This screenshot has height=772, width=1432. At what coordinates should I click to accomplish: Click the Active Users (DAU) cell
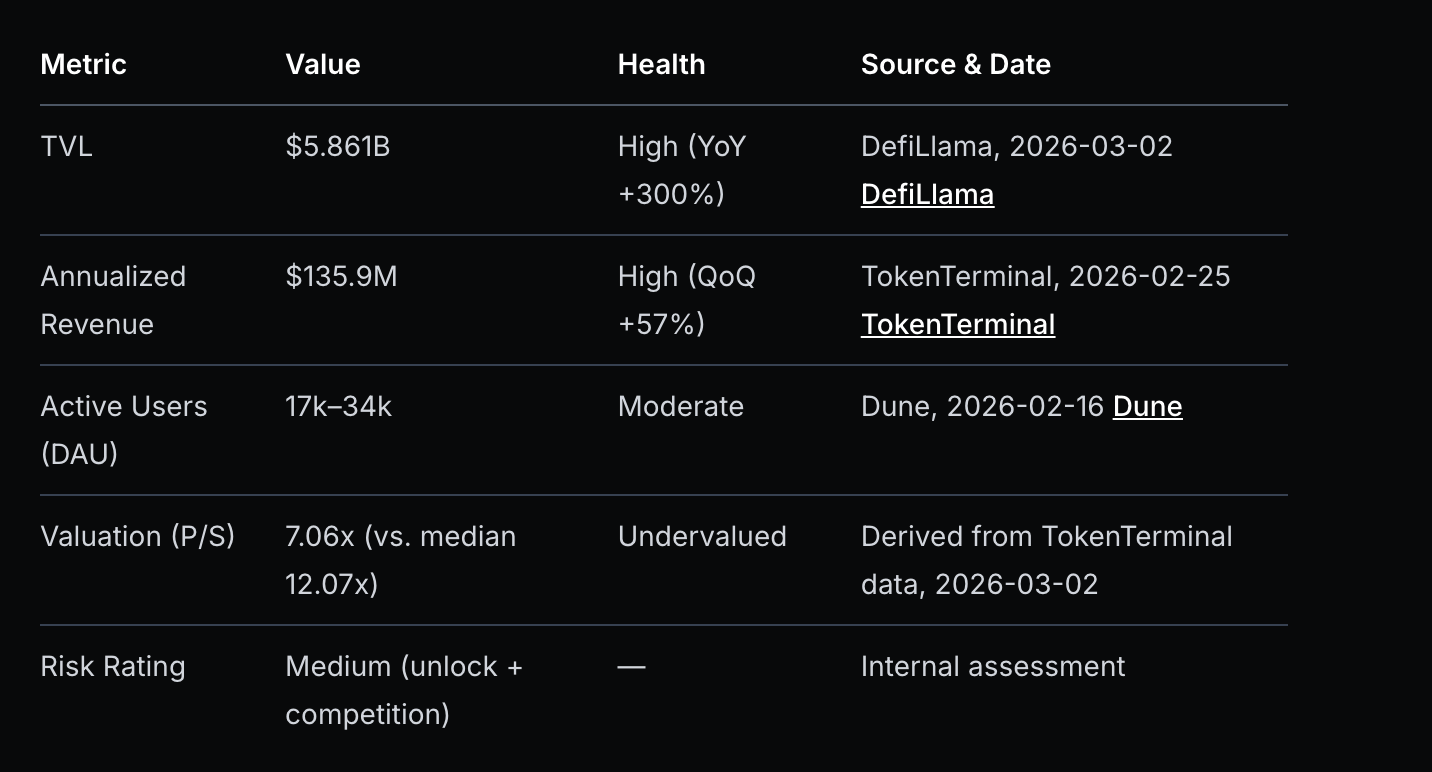pos(123,430)
